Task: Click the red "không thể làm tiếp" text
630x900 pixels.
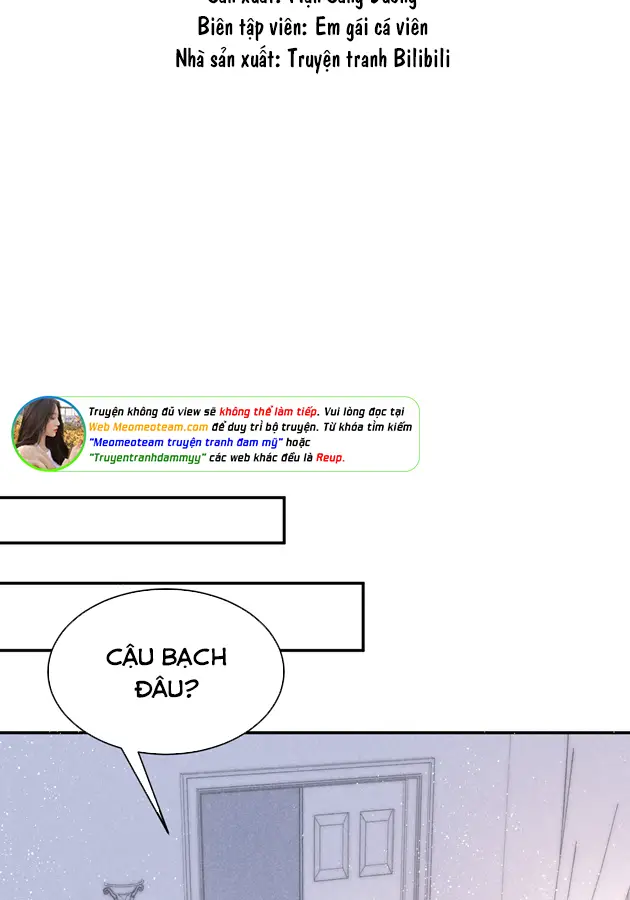Action: [x=267, y=412]
